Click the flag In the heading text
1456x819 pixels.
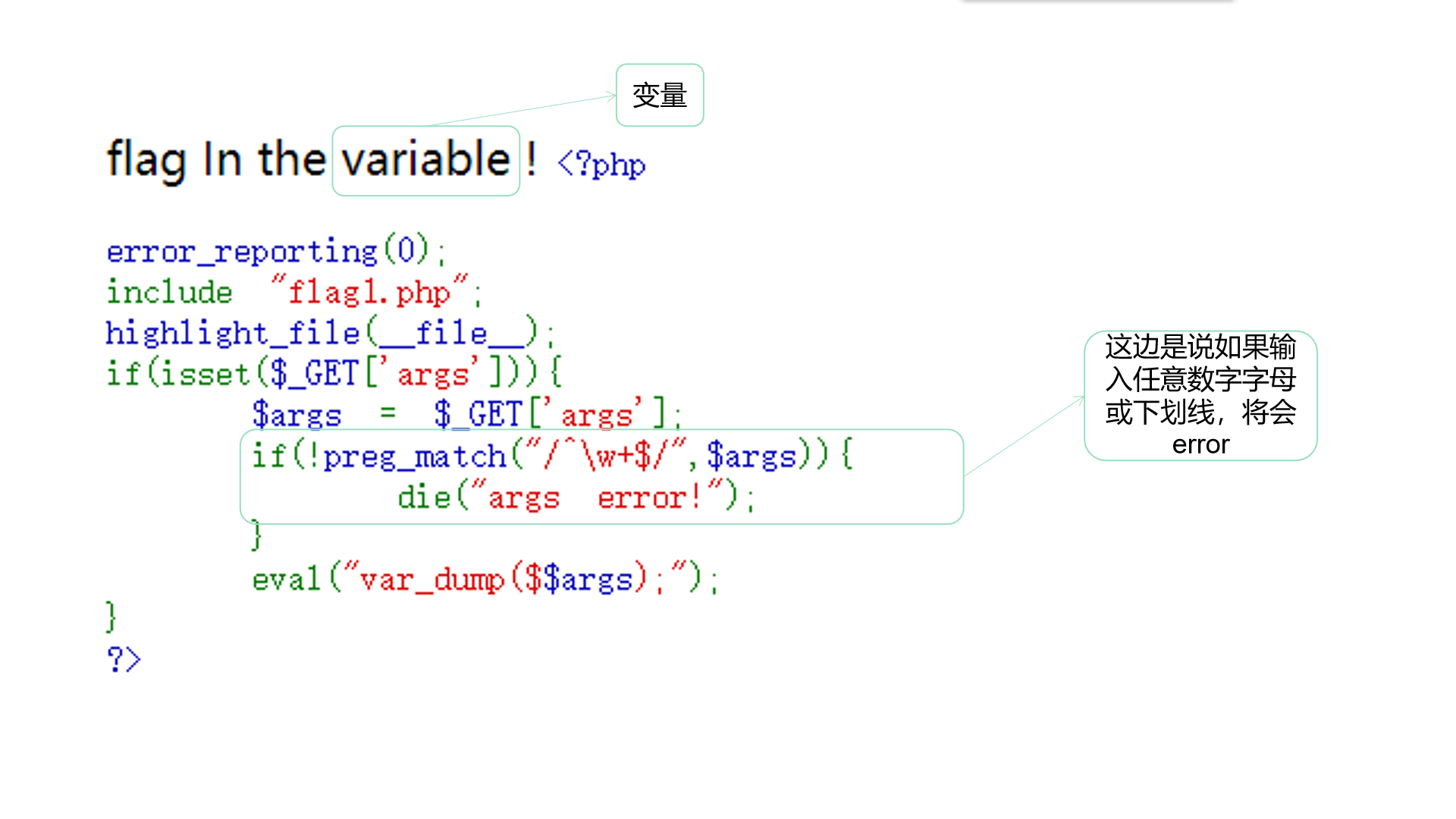(216, 160)
